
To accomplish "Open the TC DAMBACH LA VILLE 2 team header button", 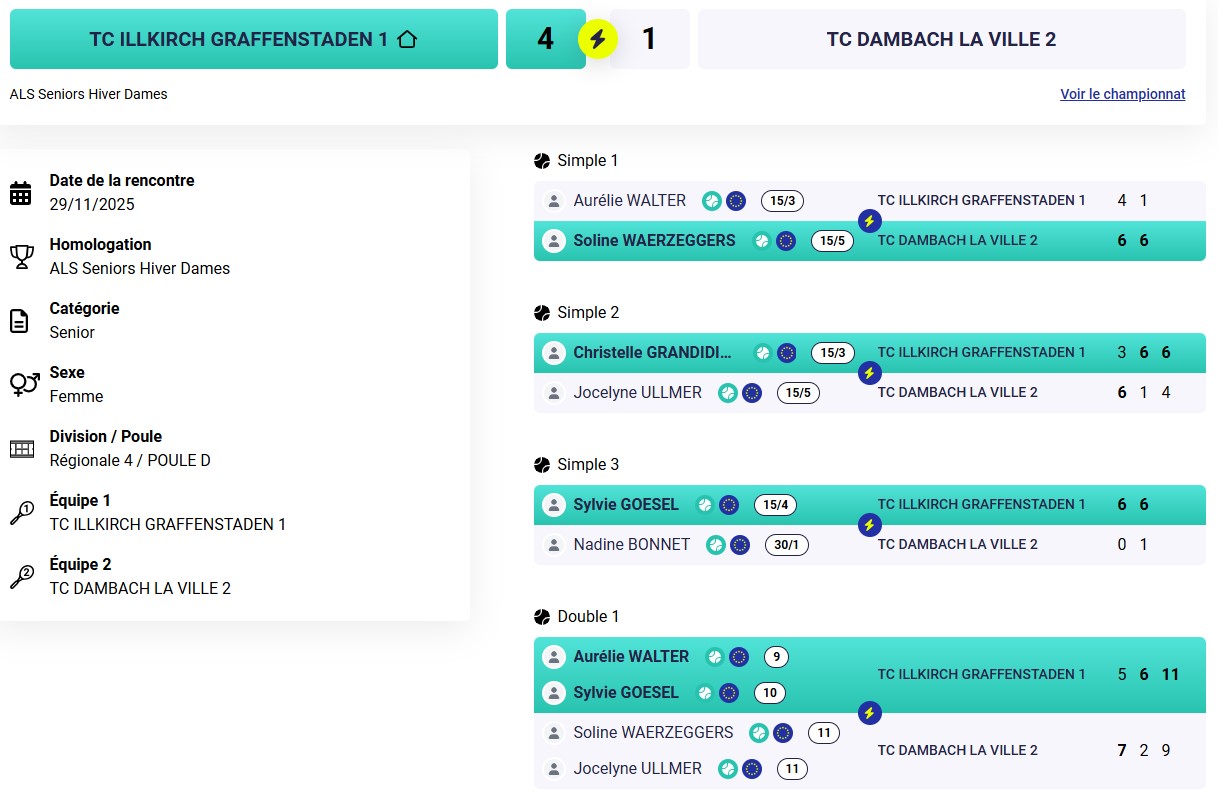I will coord(941,39).
